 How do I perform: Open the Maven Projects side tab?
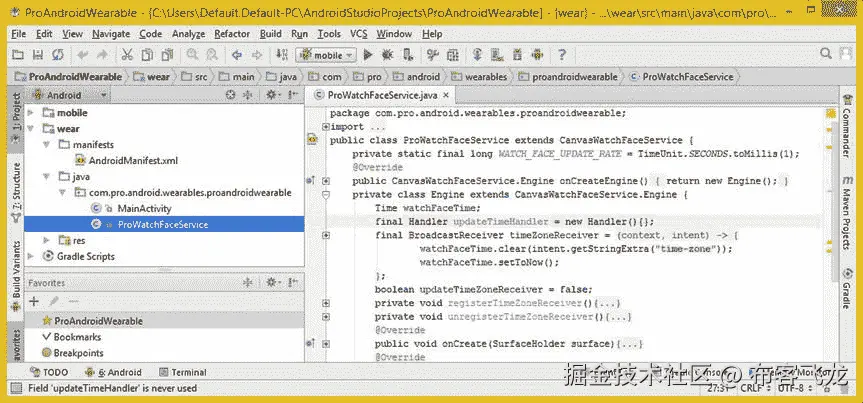(848, 213)
